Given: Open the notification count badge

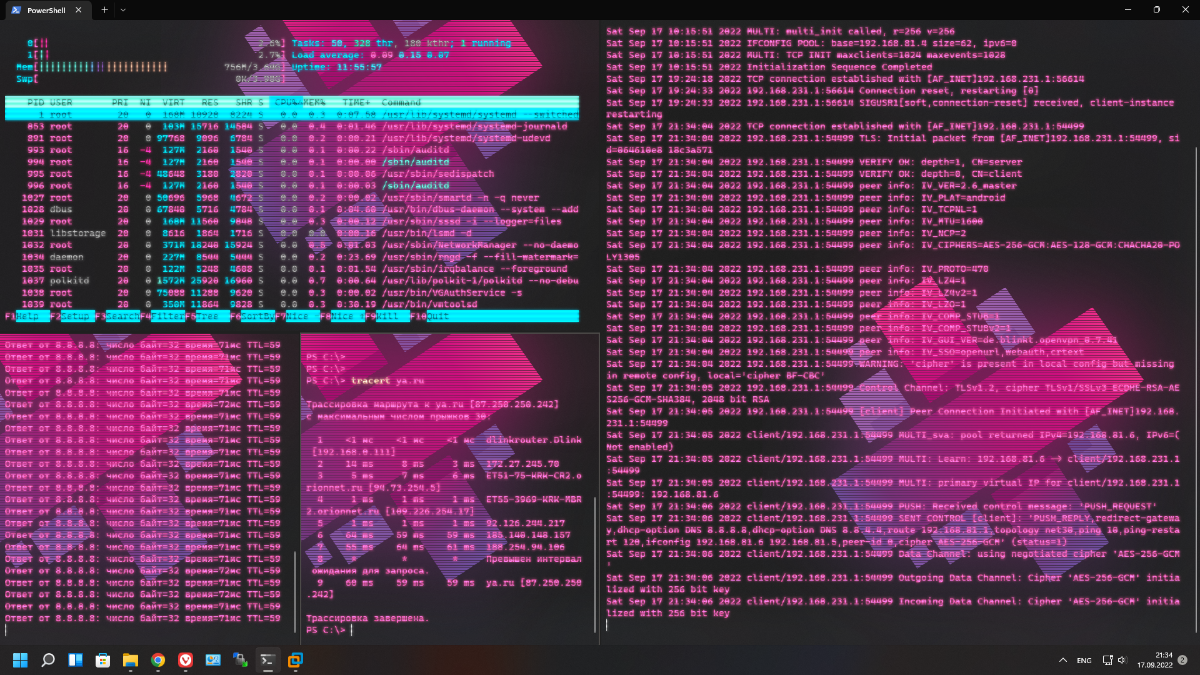Looking at the screenshot, I should pyautogui.click(x=1182, y=660).
